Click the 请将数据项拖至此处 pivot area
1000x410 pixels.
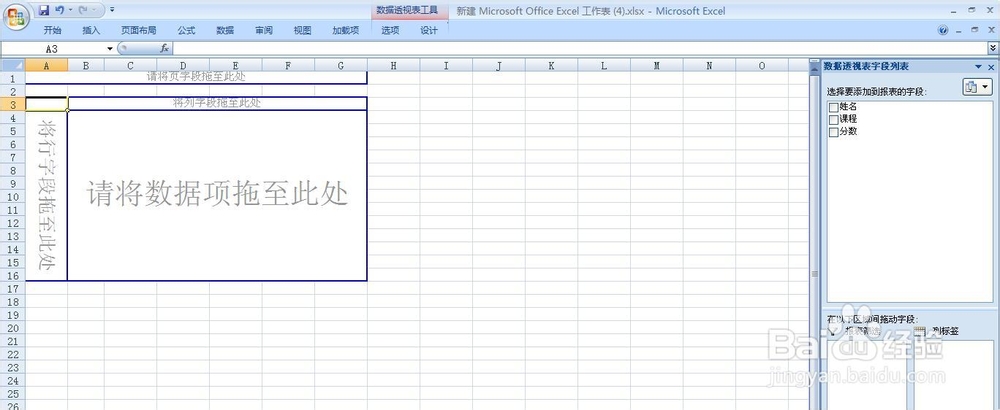[217, 195]
